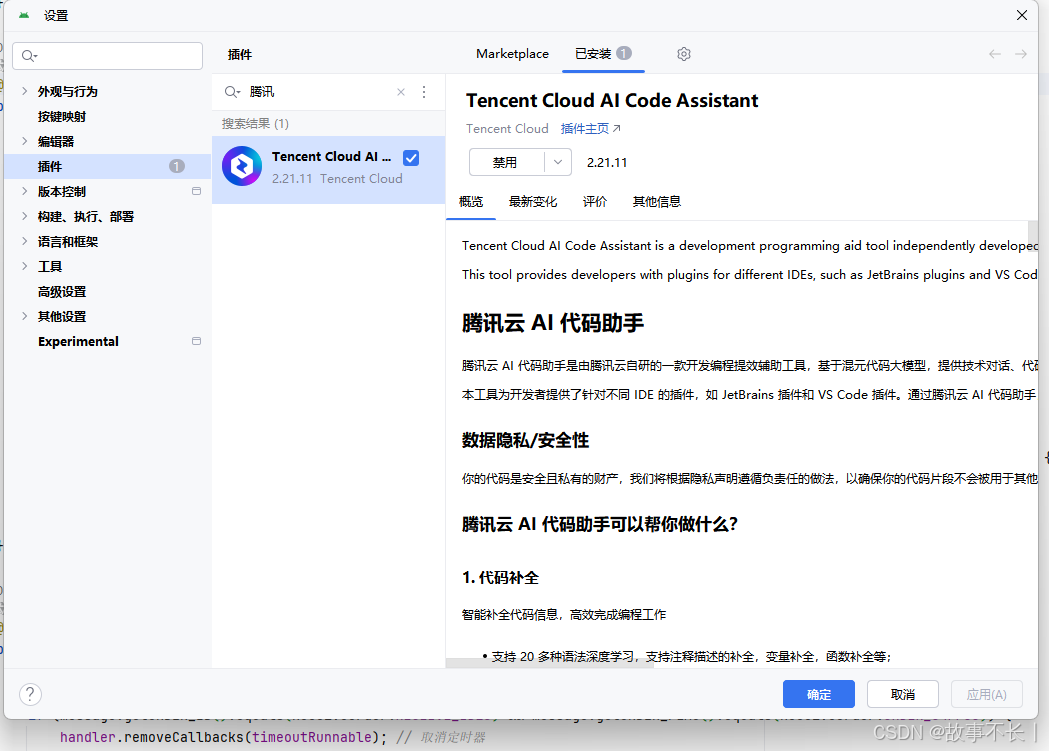Viewport: 1049px width, 751px height.
Task: Click the 禁用 button
Action: 506,163
